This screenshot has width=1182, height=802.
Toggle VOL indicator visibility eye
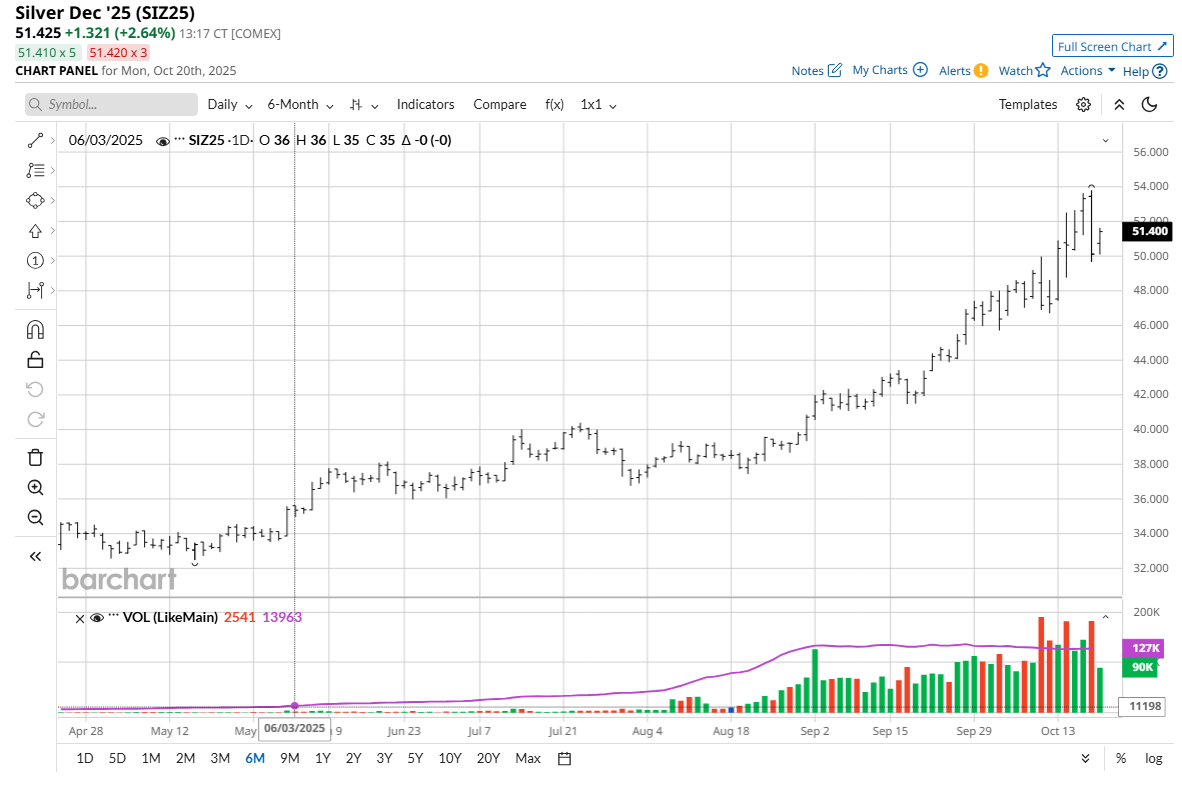96,618
